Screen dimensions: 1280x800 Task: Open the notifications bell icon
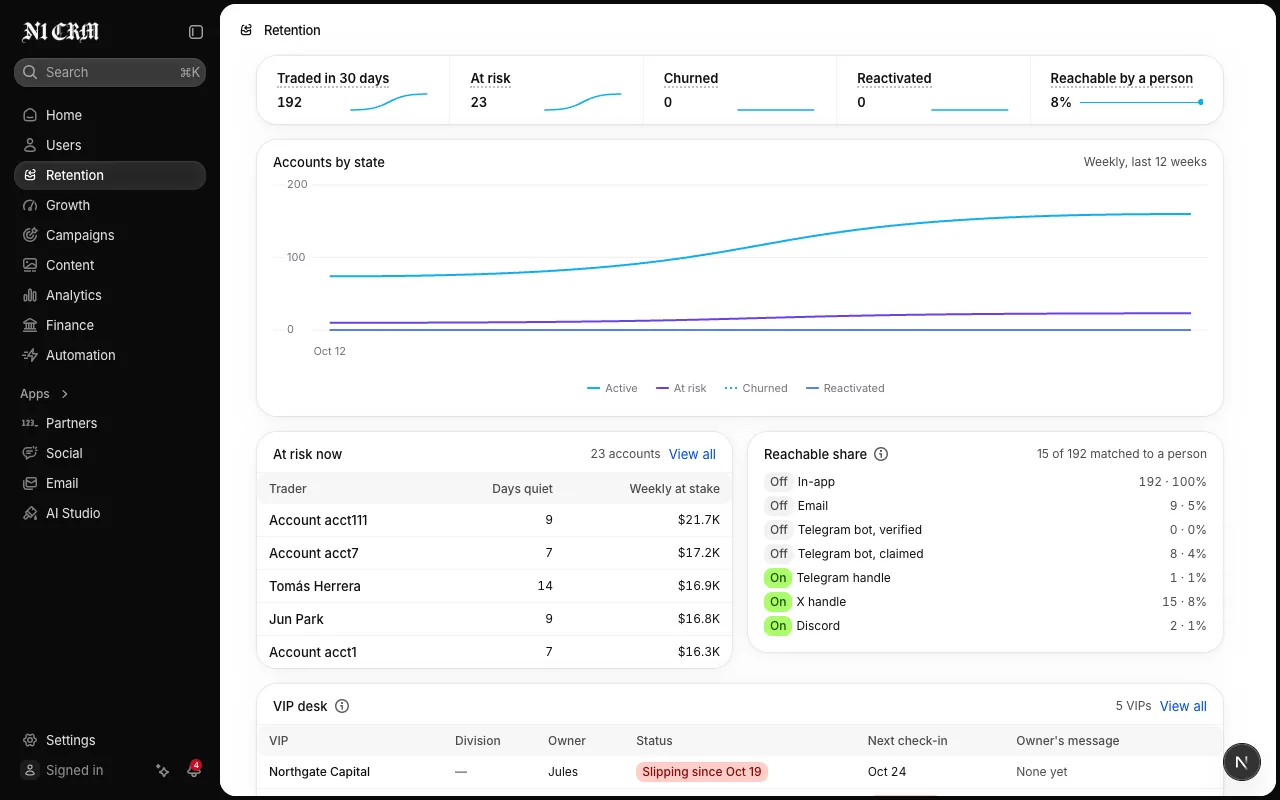(x=194, y=770)
